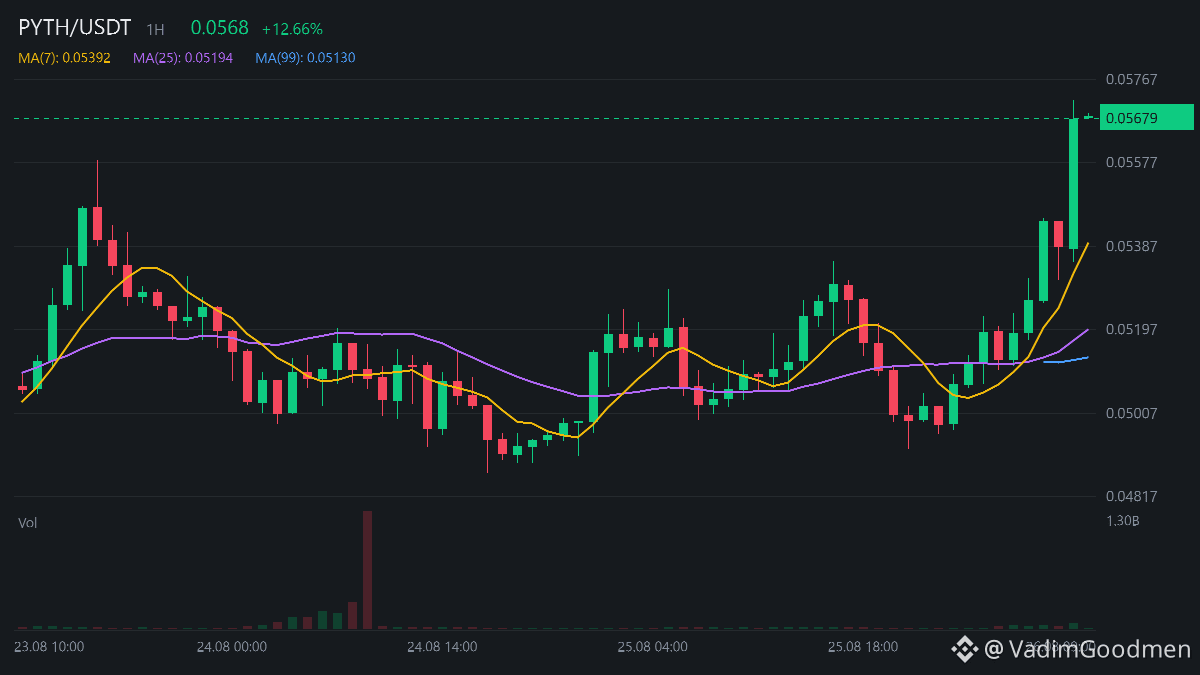This screenshot has width=1200, height=675.
Task: Click the 25.08 18:00 time label
Action: (x=863, y=647)
